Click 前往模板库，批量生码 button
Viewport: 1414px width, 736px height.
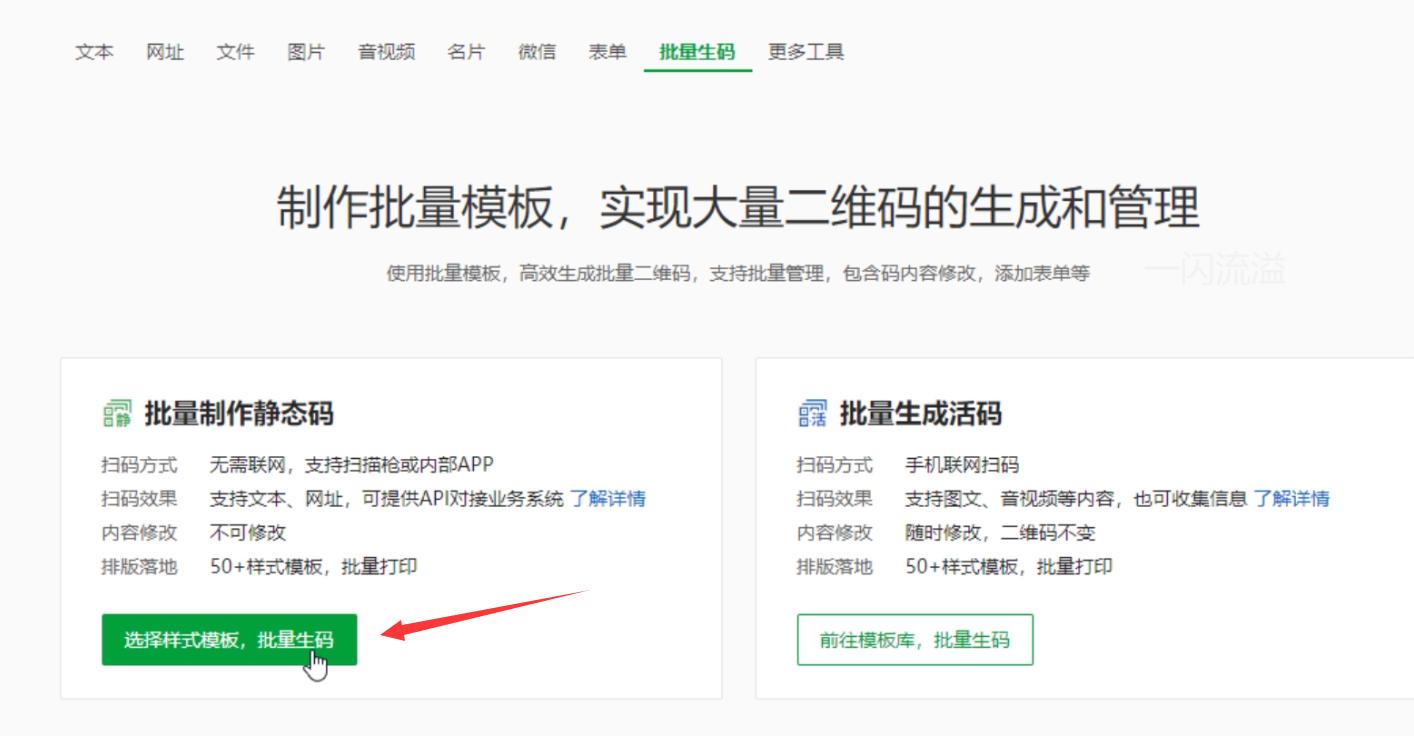click(x=914, y=640)
